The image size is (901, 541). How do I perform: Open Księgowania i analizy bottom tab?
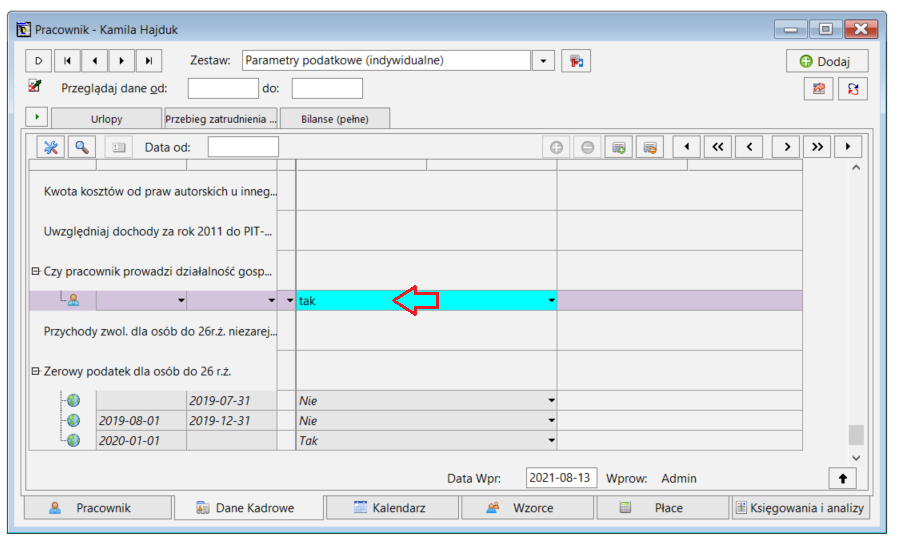(800, 508)
